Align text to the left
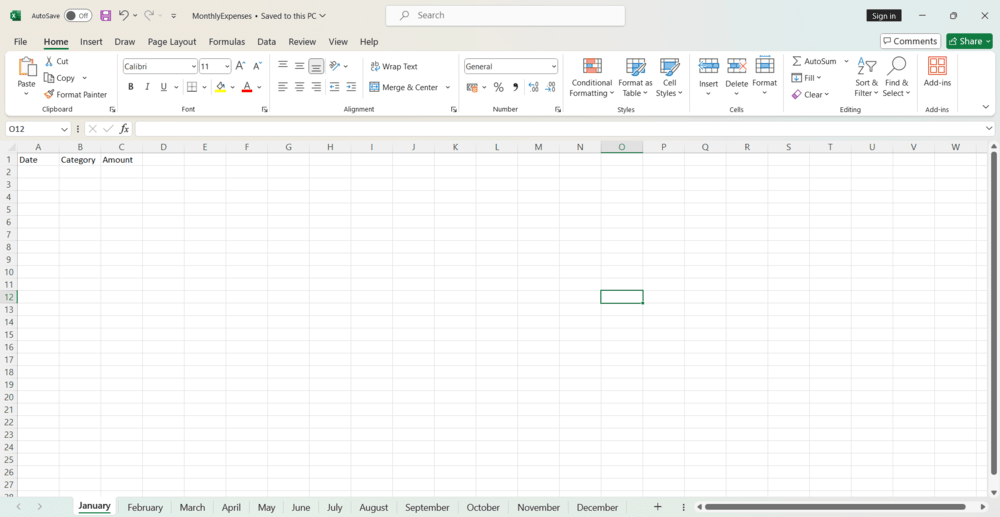The width and height of the screenshot is (1000, 517). pyautogui.click(x=283, y=87)
